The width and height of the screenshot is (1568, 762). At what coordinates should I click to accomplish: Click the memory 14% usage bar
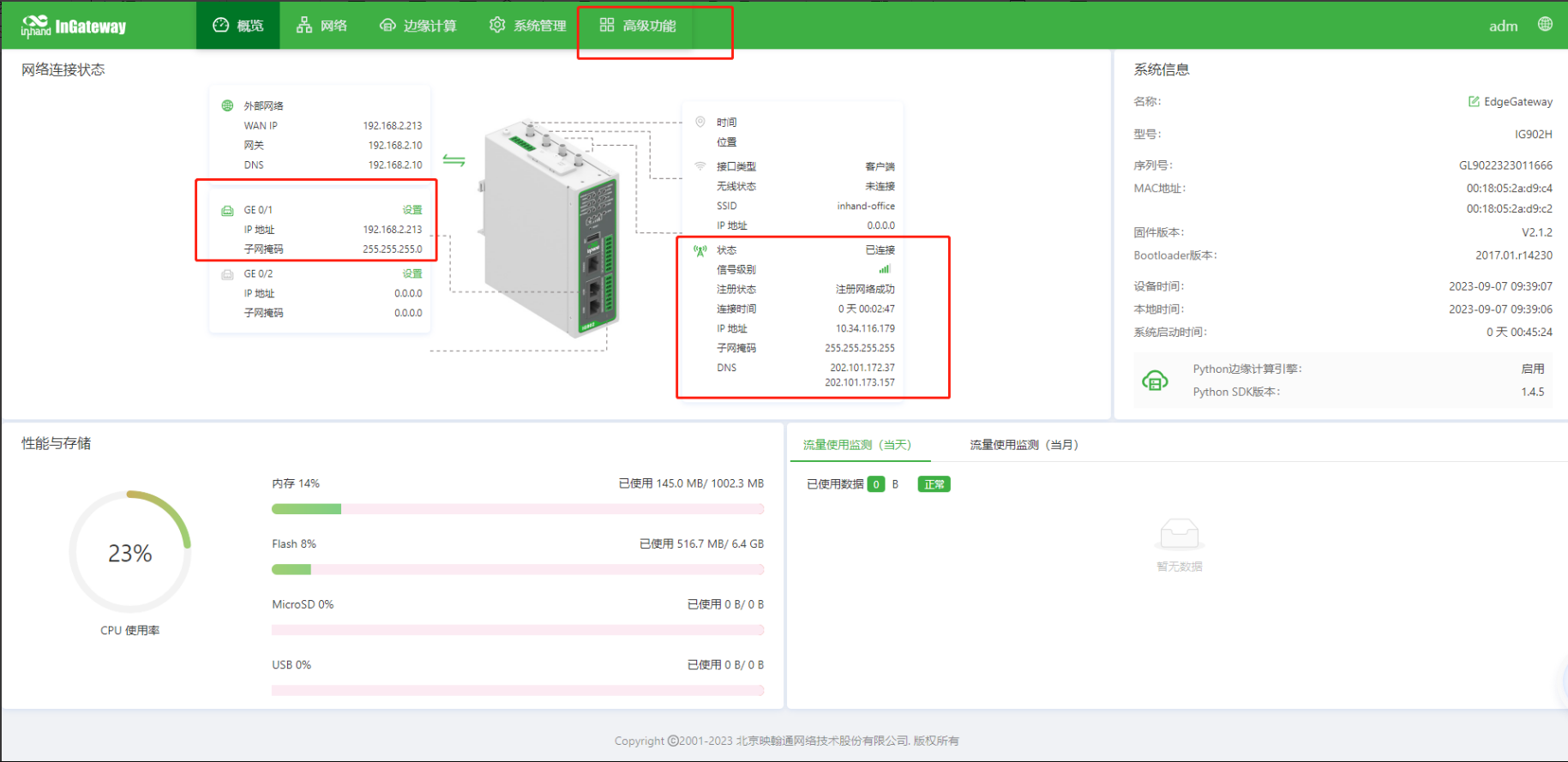coord(517,509)
